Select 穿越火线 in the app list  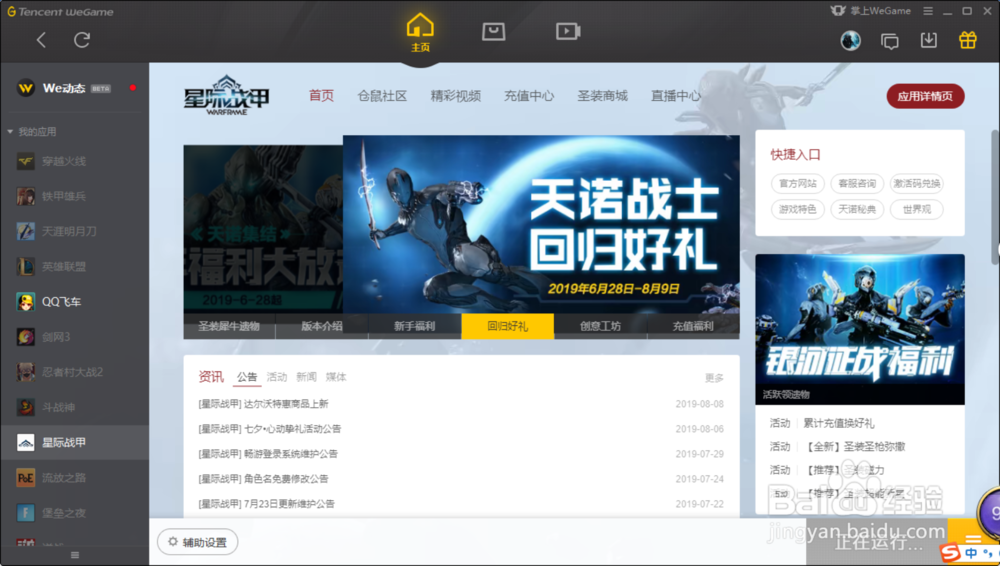(x=75, y=161)
